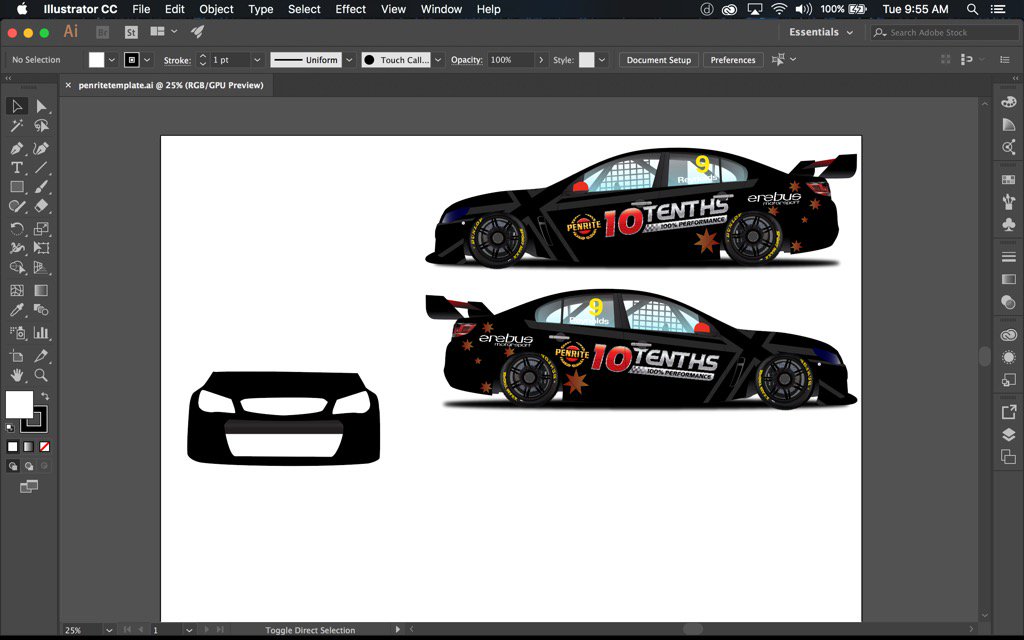Enable Draw Behind mode
The image size is (1024, 640).
29,466
